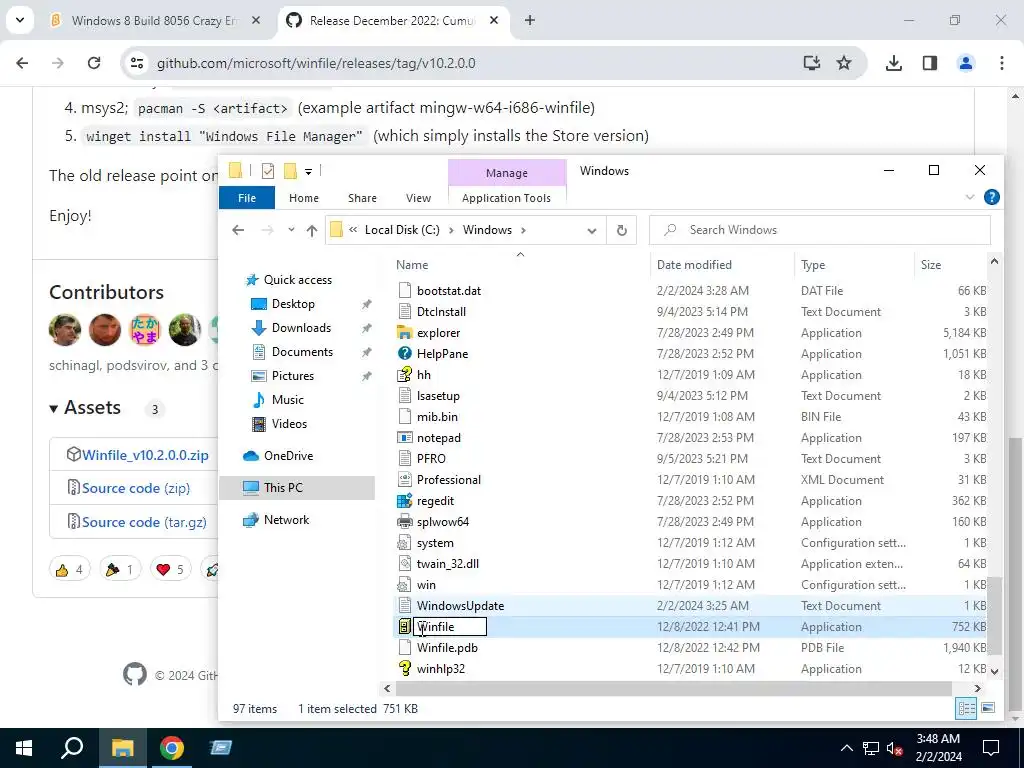Open Chrome three-dot menu
The width and height of the screenshot is (1024, 768).
tap(1002, 63)
